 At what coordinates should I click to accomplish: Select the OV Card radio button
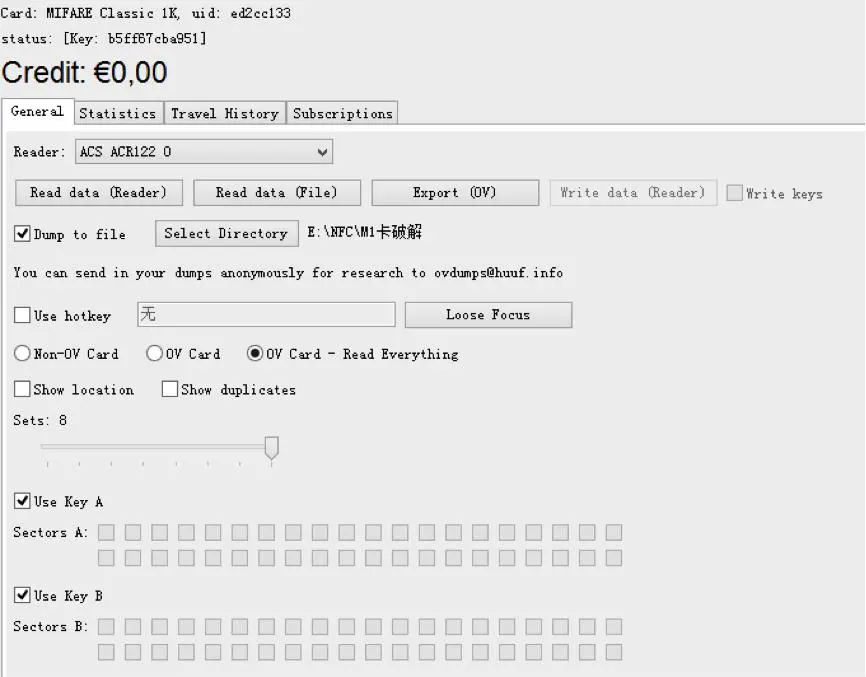[x=154, y=353]
